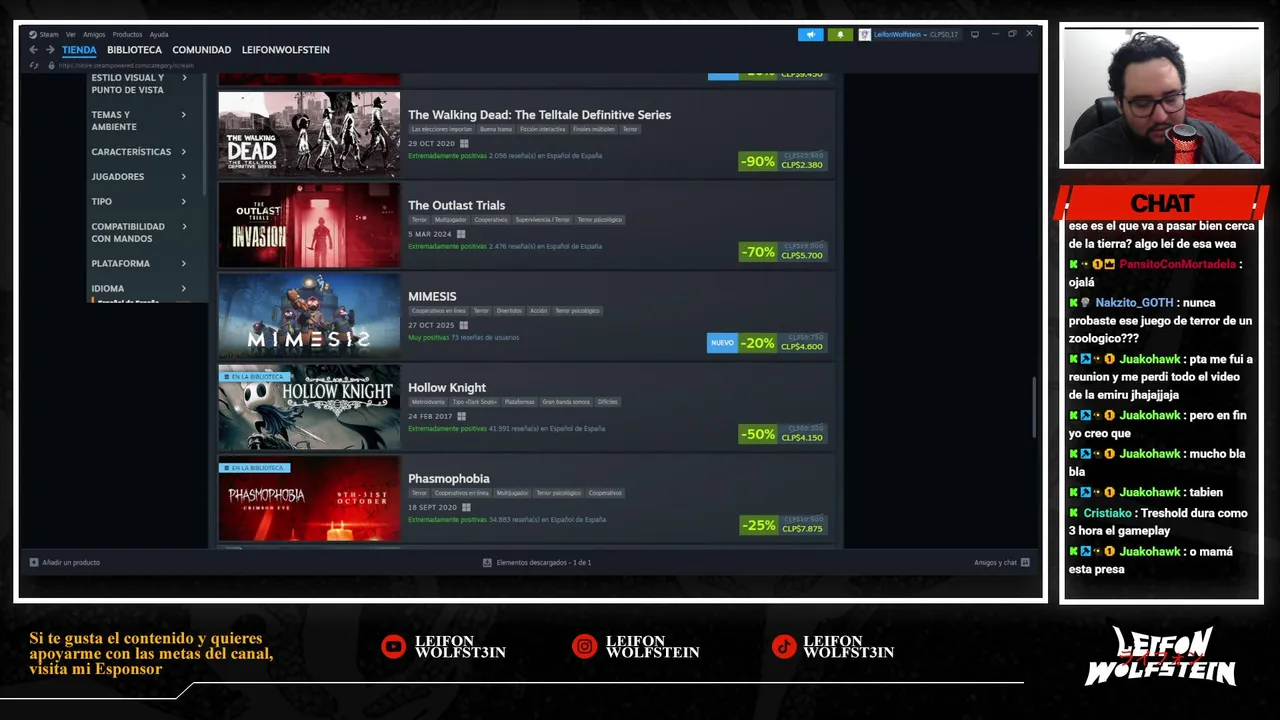The width and height of the screenshot is (1280, 720).
Task: Open The Walking Dead: Telltale Definitive Series title
Action: (539, 115)
